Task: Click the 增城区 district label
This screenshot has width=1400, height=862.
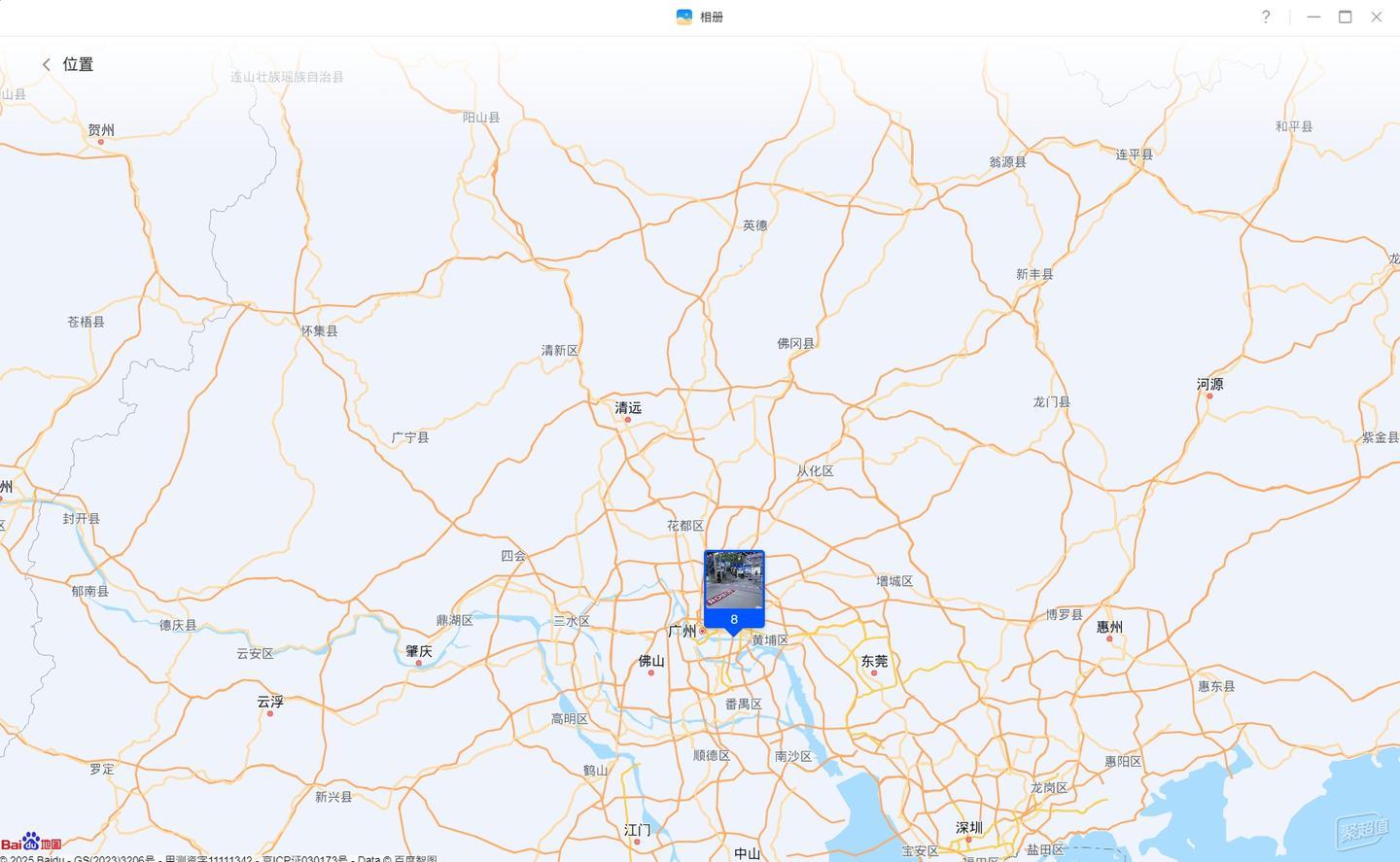Action: pos(894,581)
